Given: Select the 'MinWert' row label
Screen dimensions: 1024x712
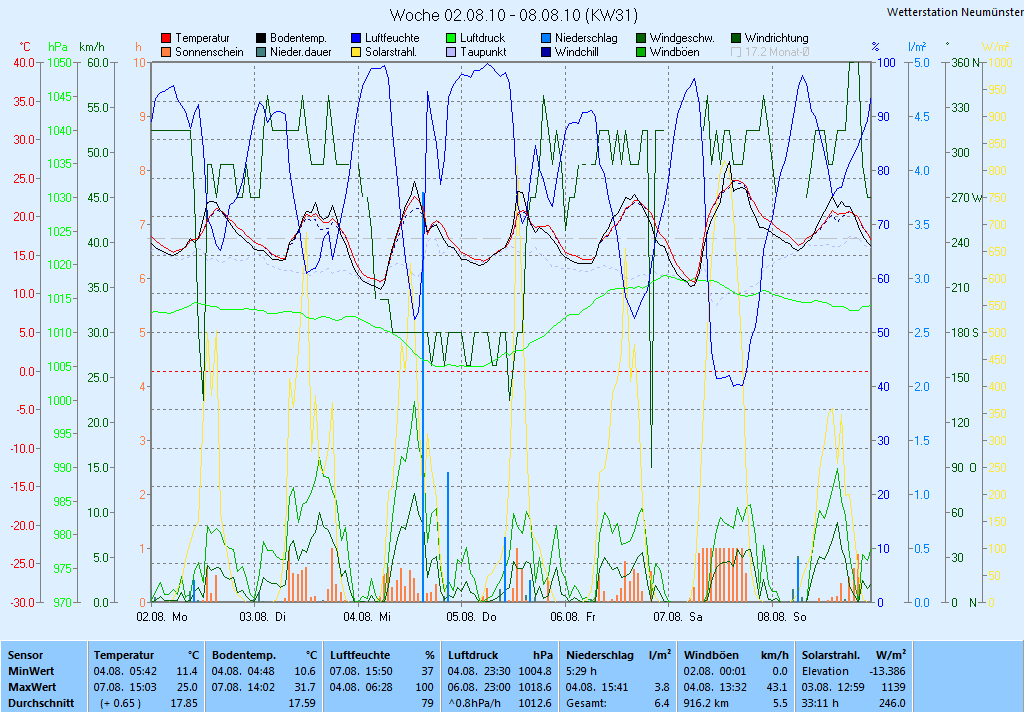Looking at the screenshot, I should click(x=31, y=671).
